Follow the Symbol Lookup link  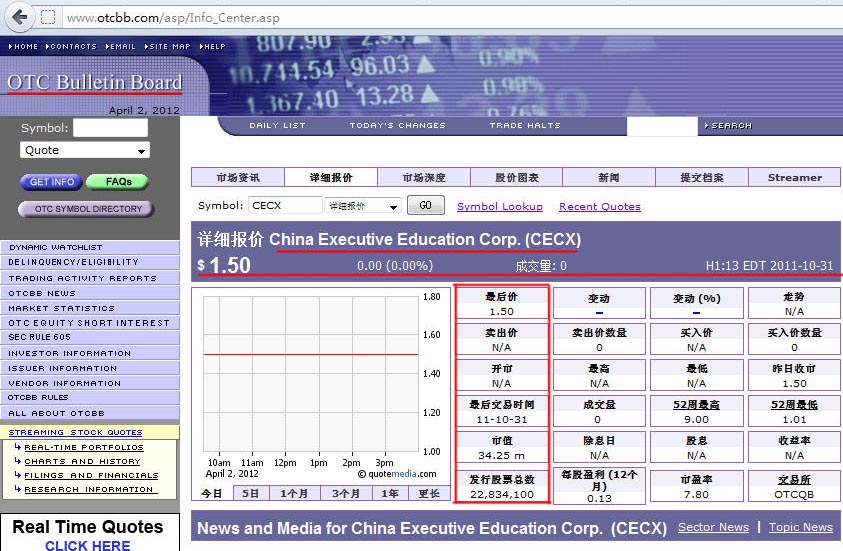pos(499,207)
